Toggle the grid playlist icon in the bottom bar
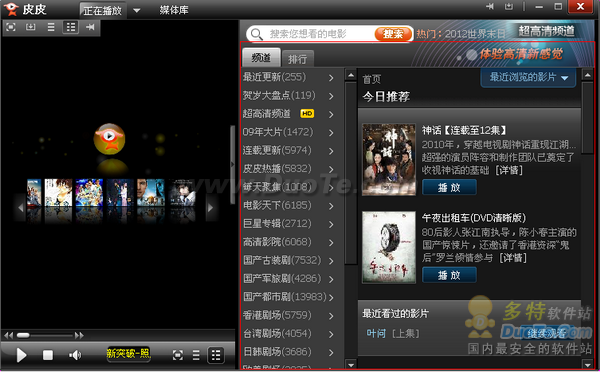The image size is (600, 372). [216, 355]
